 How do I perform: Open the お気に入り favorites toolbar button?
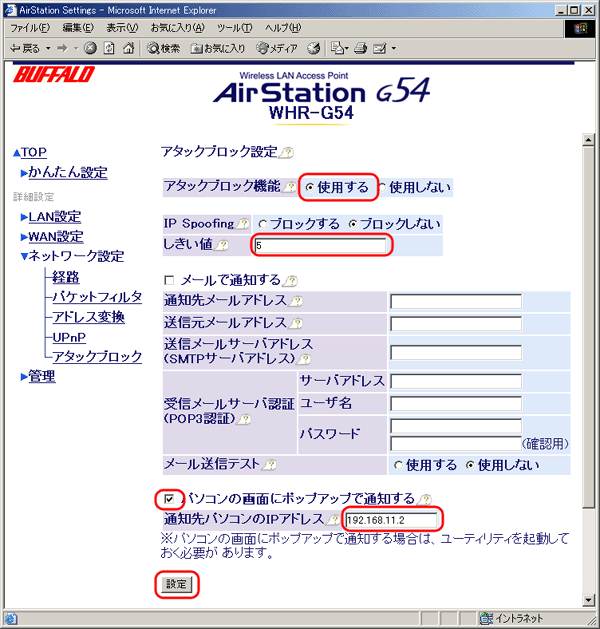(218, 49)
